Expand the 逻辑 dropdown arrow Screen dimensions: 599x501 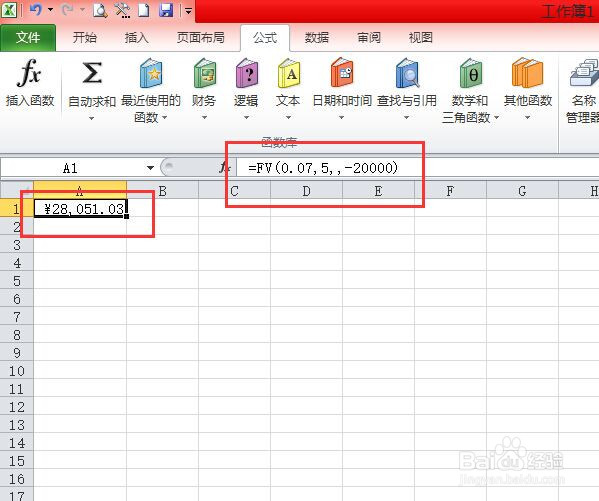pos(246,118)
